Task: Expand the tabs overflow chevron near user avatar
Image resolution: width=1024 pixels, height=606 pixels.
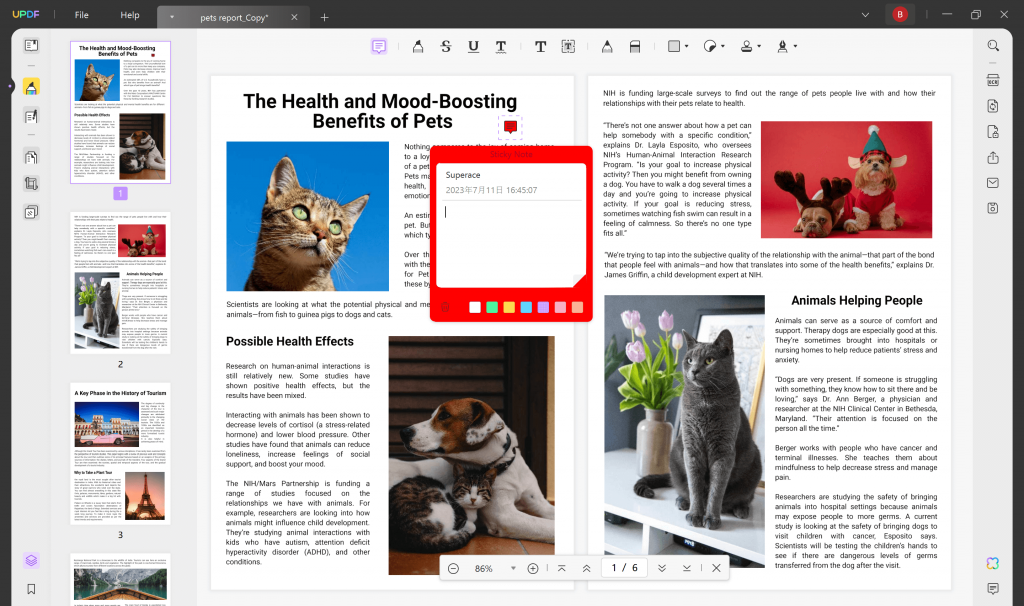Action: (865, 14)
